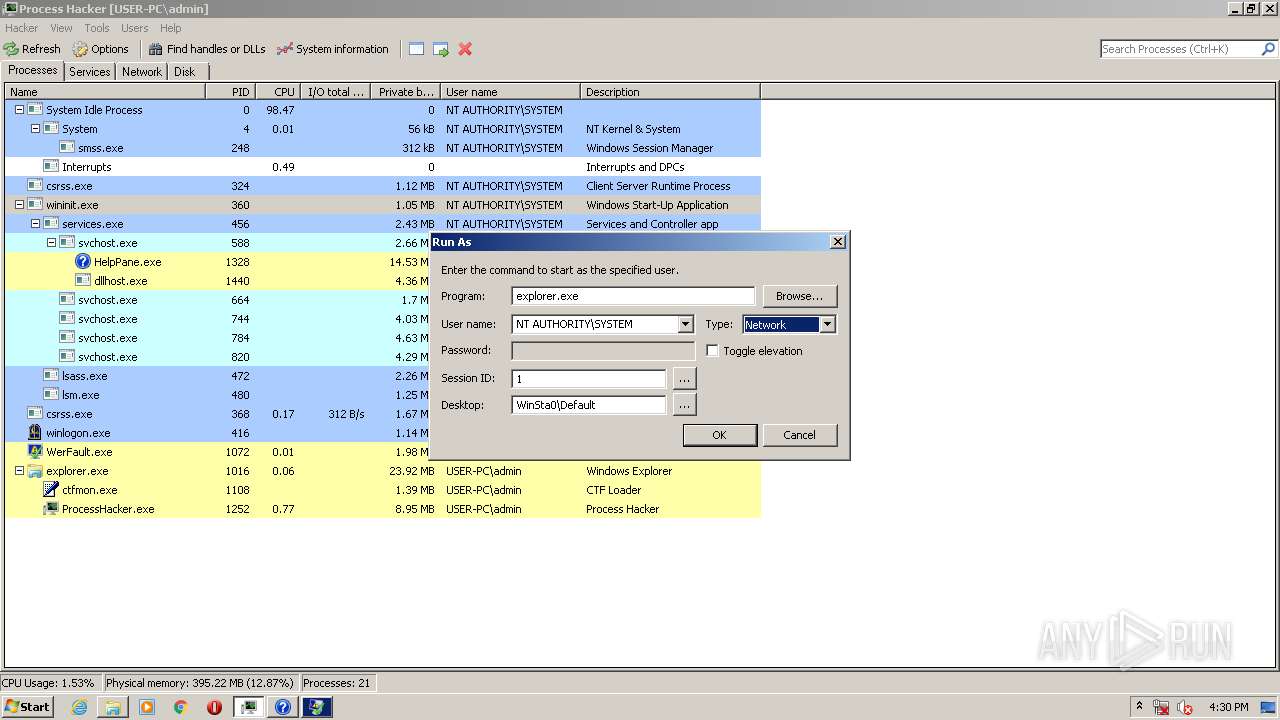Click the Browse... button
Viewport: 1280px width, 720px height.
[x=800, y=296]
